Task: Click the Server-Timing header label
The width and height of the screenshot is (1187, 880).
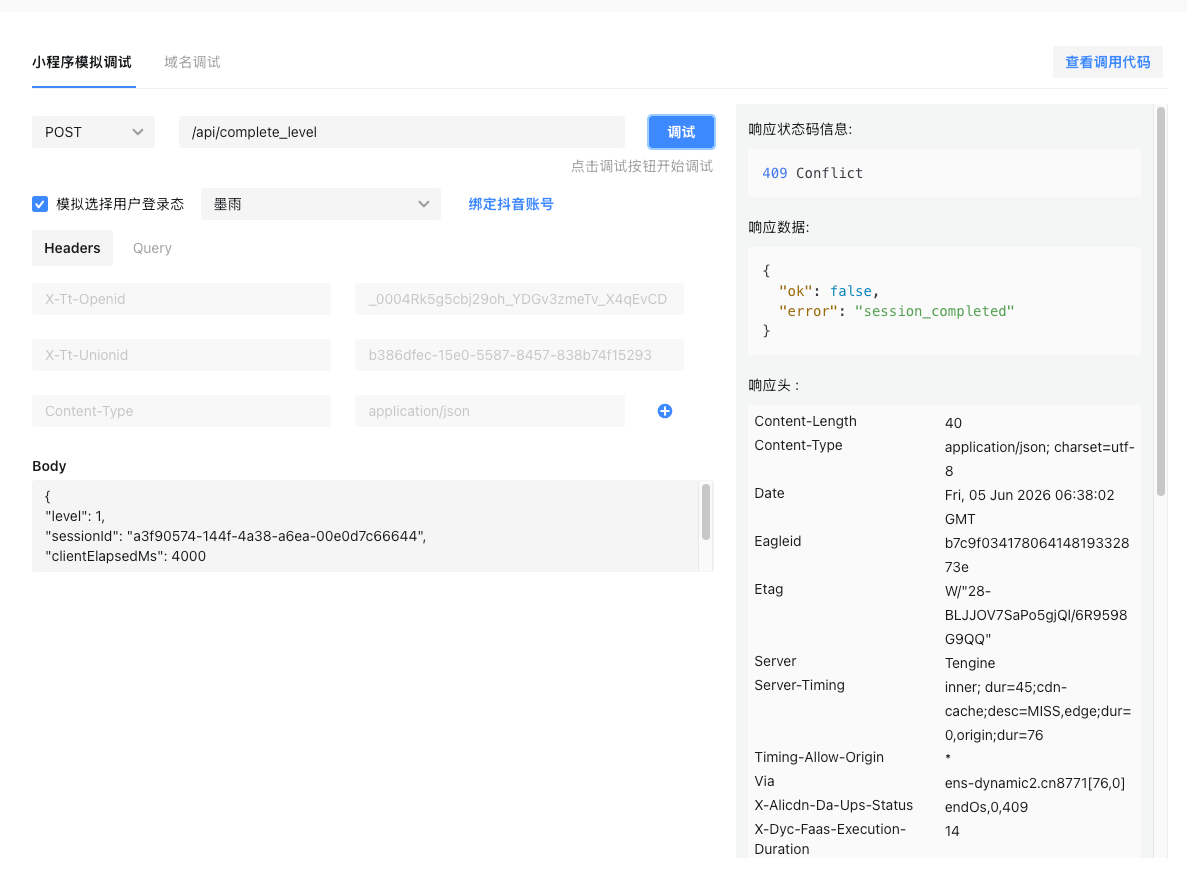Action: 799,685
